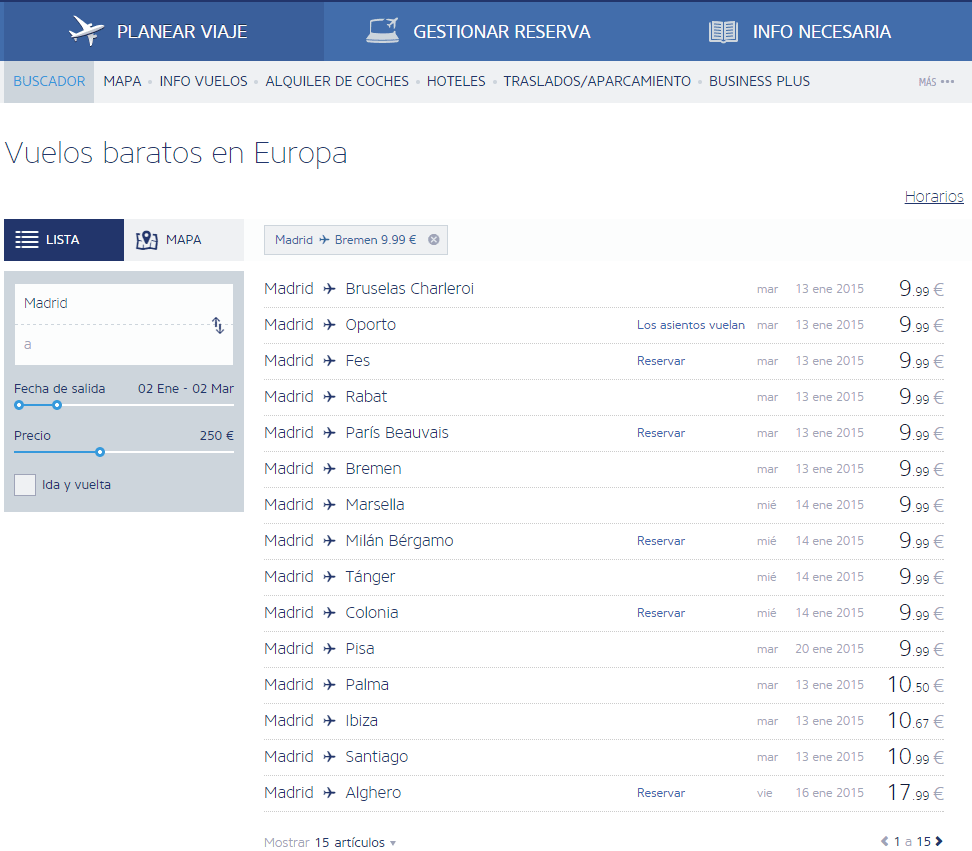
Task: Click the Marsella destination name
Action: pos(374,505)
